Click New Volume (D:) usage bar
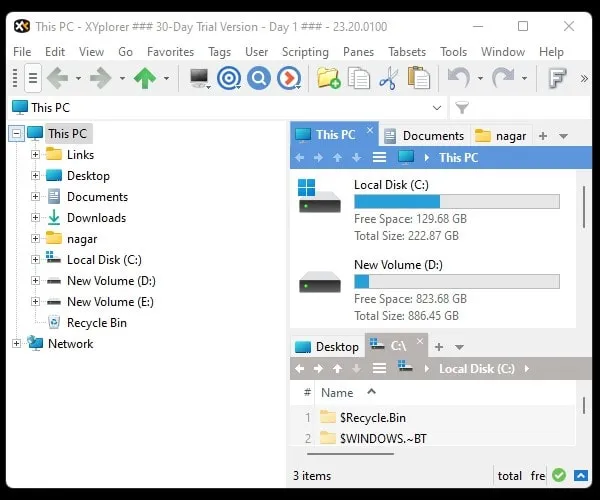 (457, 282)
